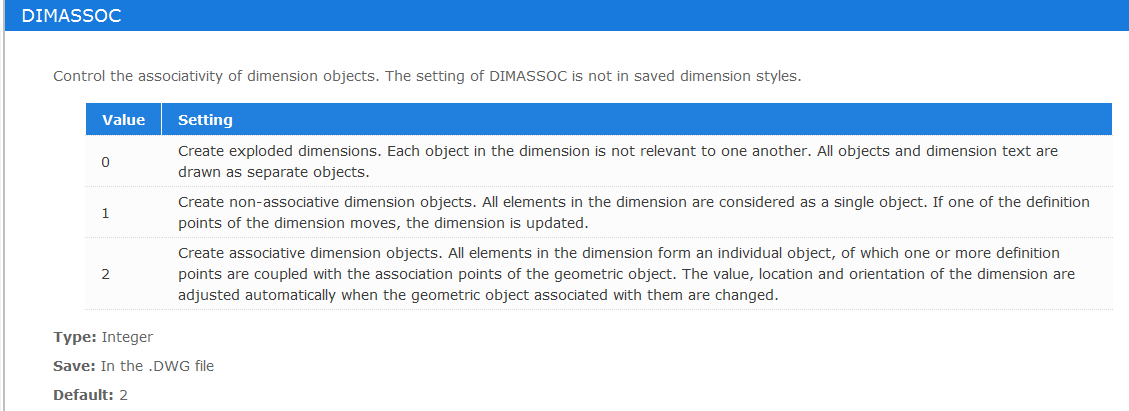Click the bold Type label
The image size is (1129, 411).
click(x=76, y=336)
